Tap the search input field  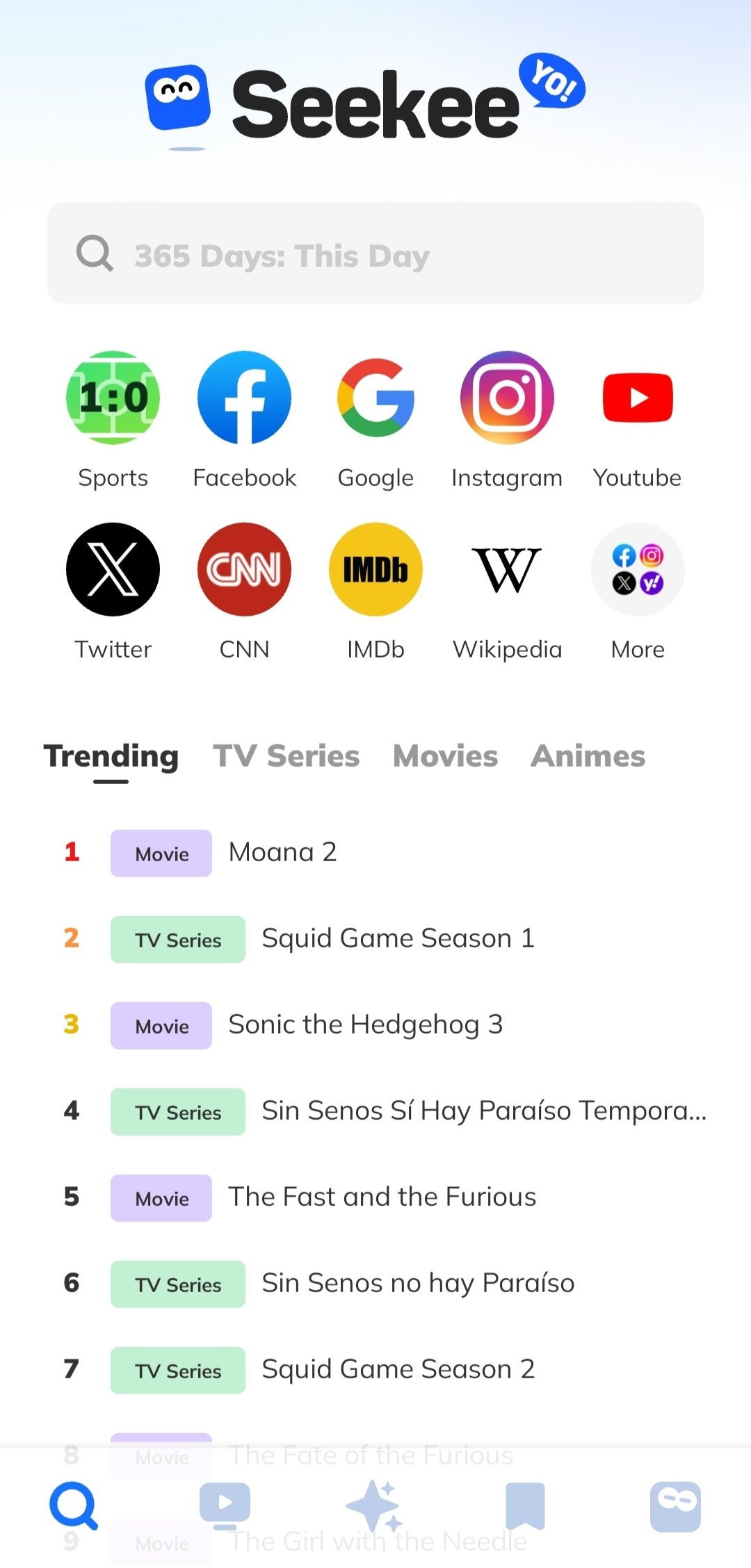click(375, 254)
